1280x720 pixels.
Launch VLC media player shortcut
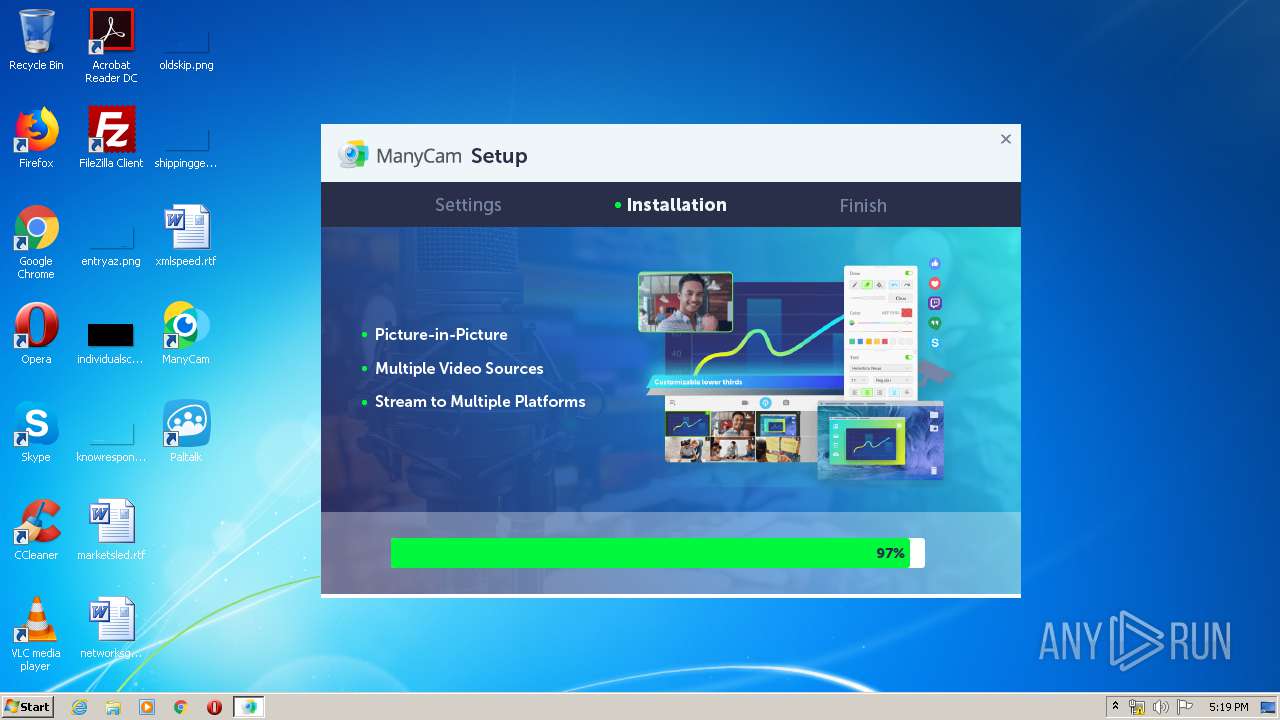pos(36,634)
